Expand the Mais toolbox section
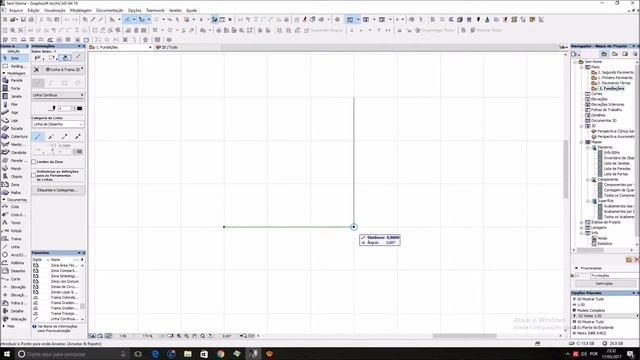640x360 pixels. [x=4, y=326]
